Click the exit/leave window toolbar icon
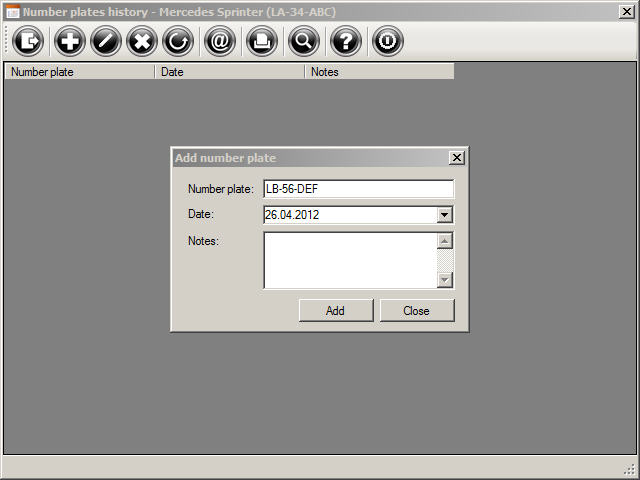 point(29,42)
